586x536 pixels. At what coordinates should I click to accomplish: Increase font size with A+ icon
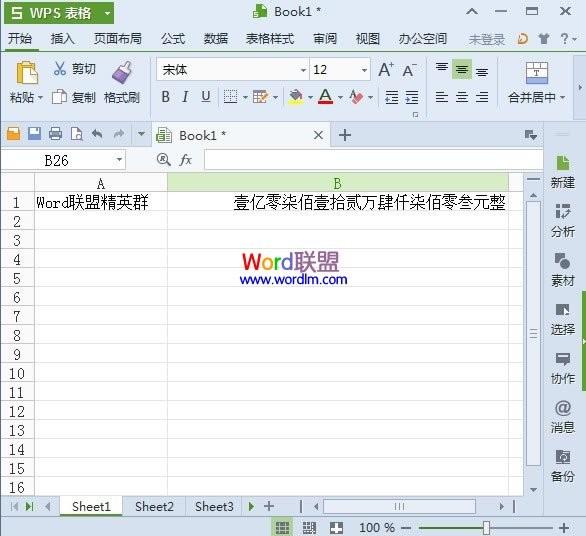386,70
